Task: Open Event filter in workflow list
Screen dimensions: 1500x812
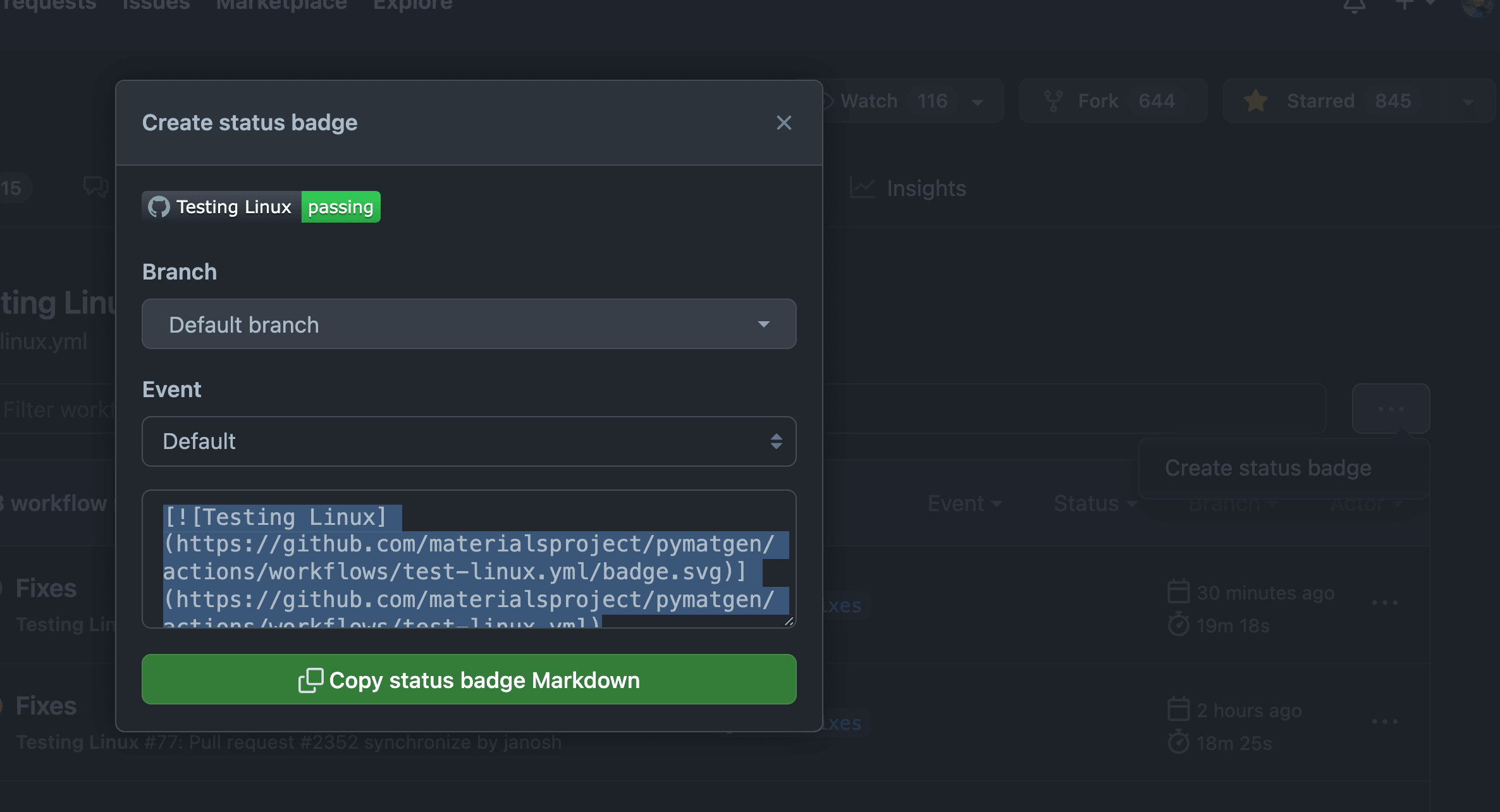Action: coord(964,503)
